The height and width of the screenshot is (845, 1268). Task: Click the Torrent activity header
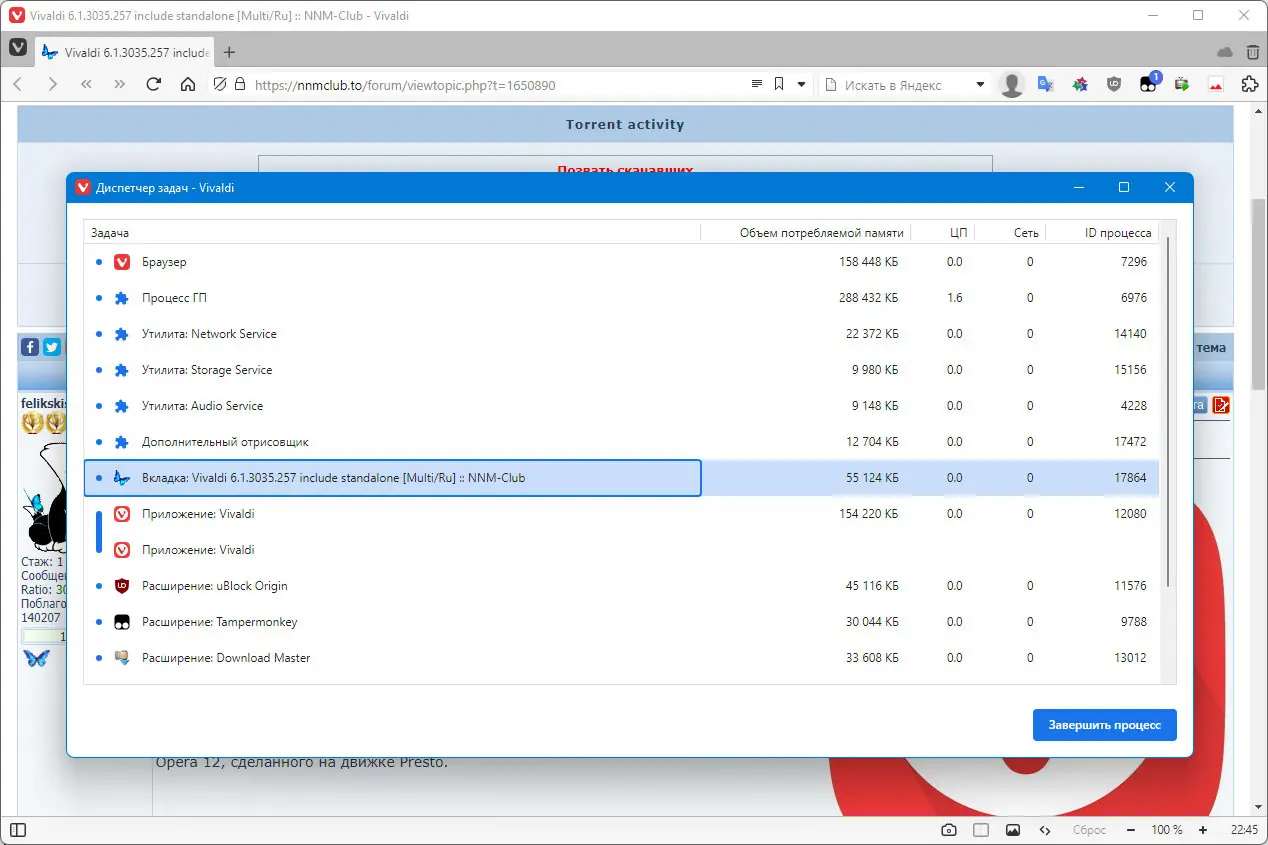click(x=625, y=125)
